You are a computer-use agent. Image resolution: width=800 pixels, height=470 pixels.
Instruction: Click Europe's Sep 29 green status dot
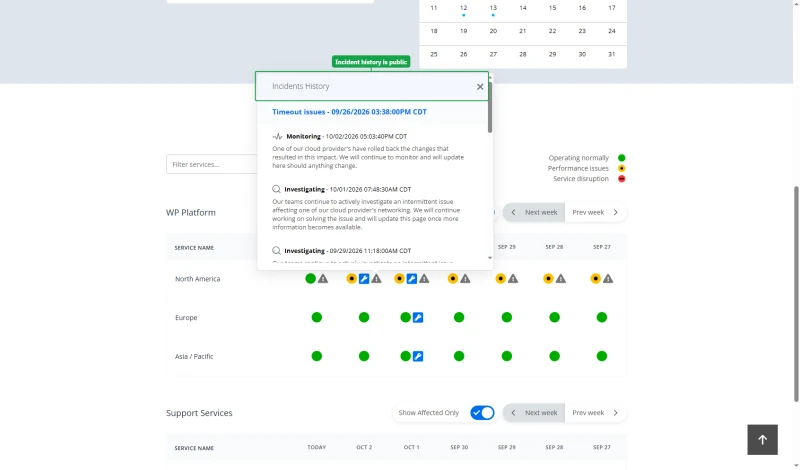click(507, 317)
